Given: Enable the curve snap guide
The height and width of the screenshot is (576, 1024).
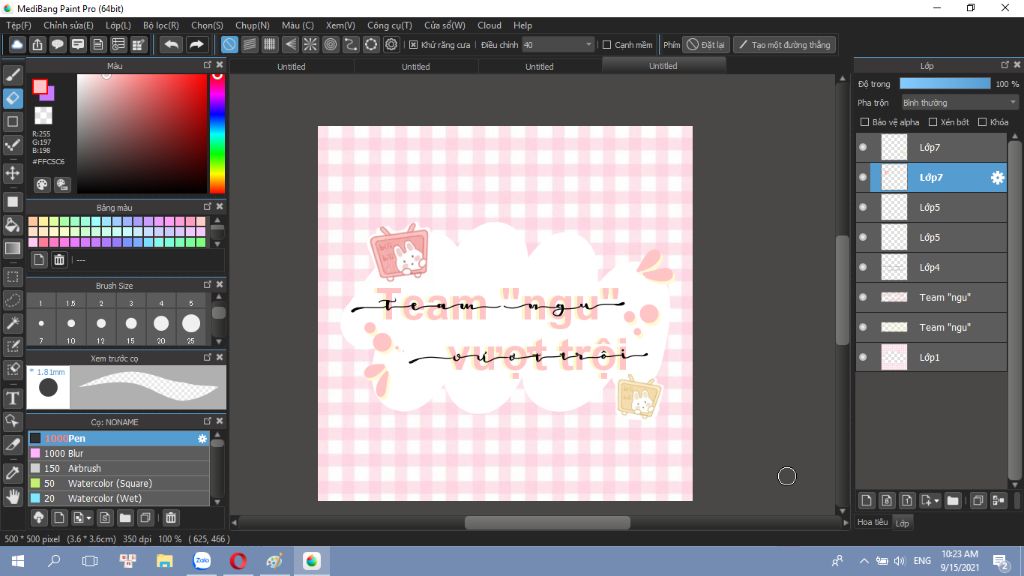Looking at the screenshot, I should [x=351, y=44].
